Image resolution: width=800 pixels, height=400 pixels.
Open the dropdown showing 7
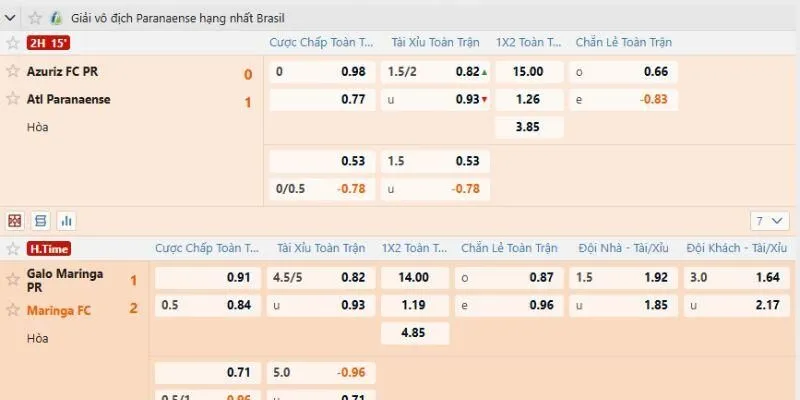click(x=766, y=220)
